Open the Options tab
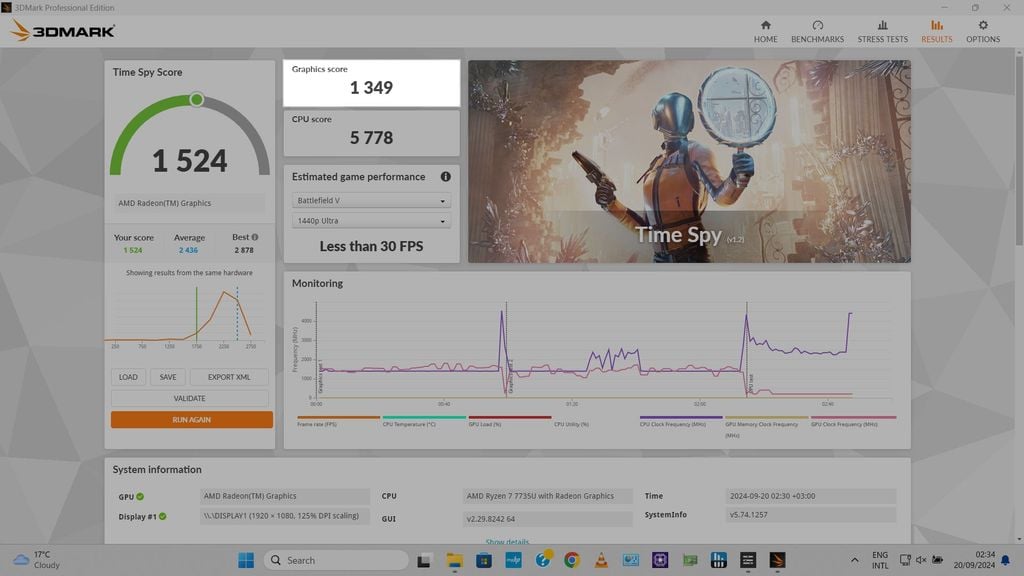Viewport: 1024px width, 576px height. (x=983, y=31)
